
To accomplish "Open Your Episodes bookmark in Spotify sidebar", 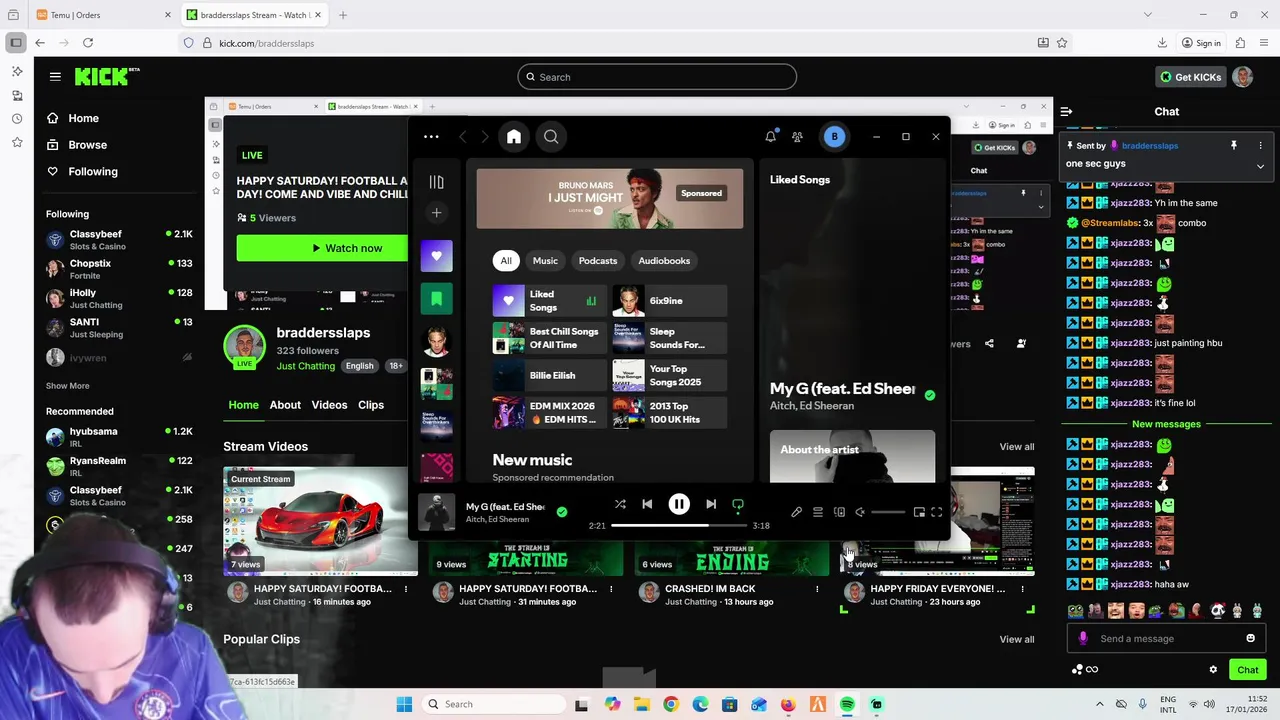I will (x=436, y=298).
